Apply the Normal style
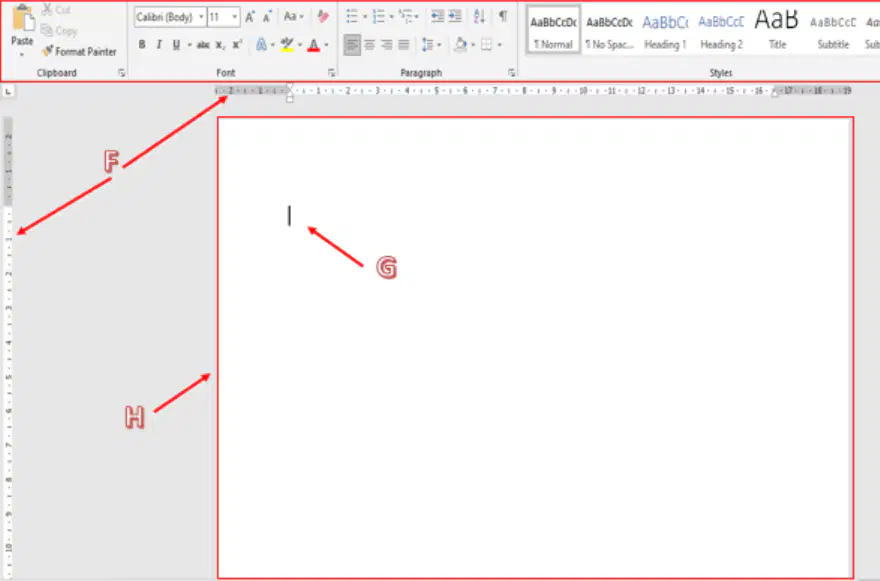 tap(553, 30)
